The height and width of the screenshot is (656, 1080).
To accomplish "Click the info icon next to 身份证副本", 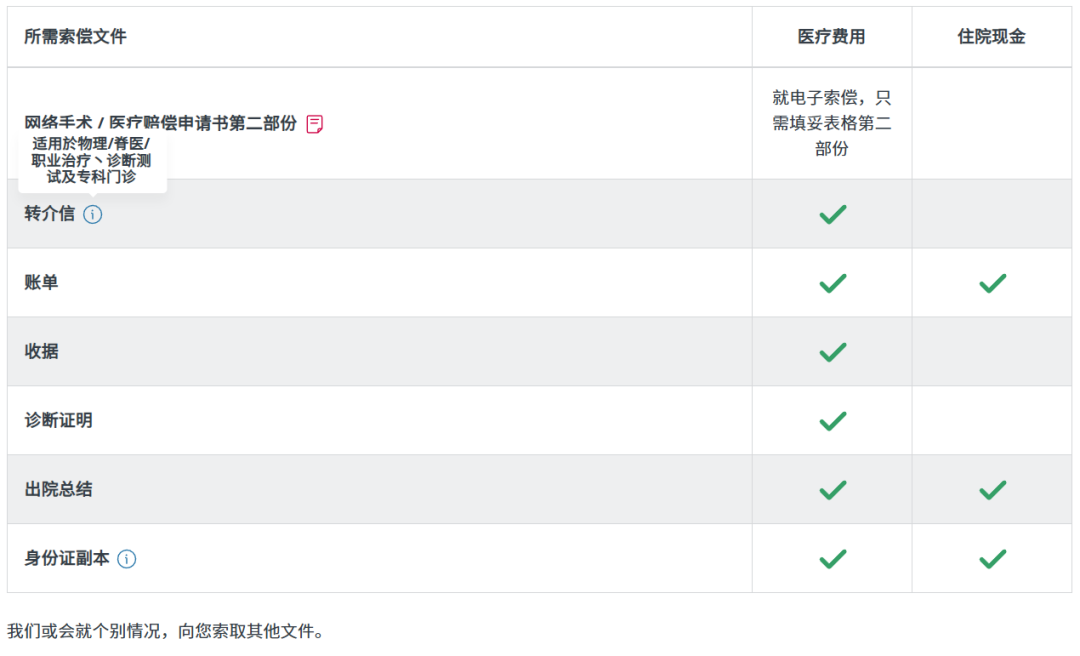I will click(x=127, y=559).
